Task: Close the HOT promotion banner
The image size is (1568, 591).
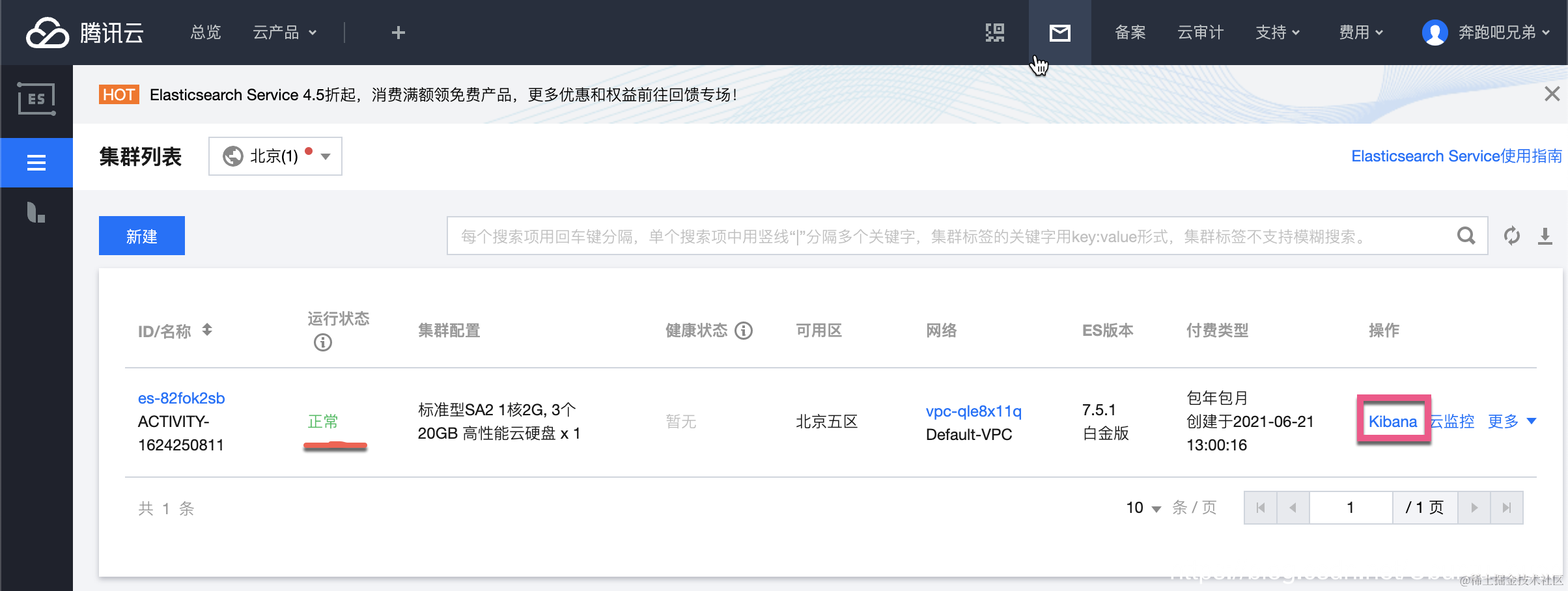Action: [1552, 94]
